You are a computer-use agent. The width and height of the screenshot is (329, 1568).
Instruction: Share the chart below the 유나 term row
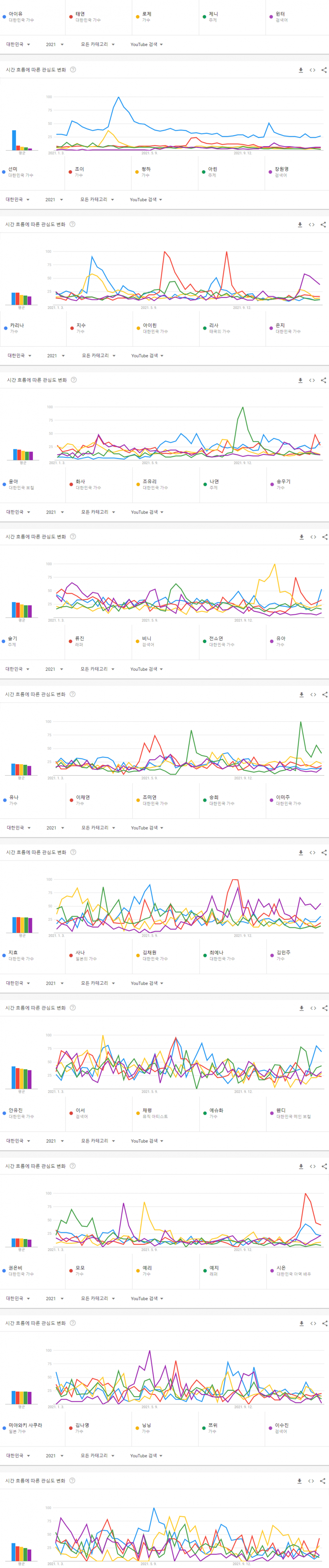pyautogui.click(x=324, y=853)
